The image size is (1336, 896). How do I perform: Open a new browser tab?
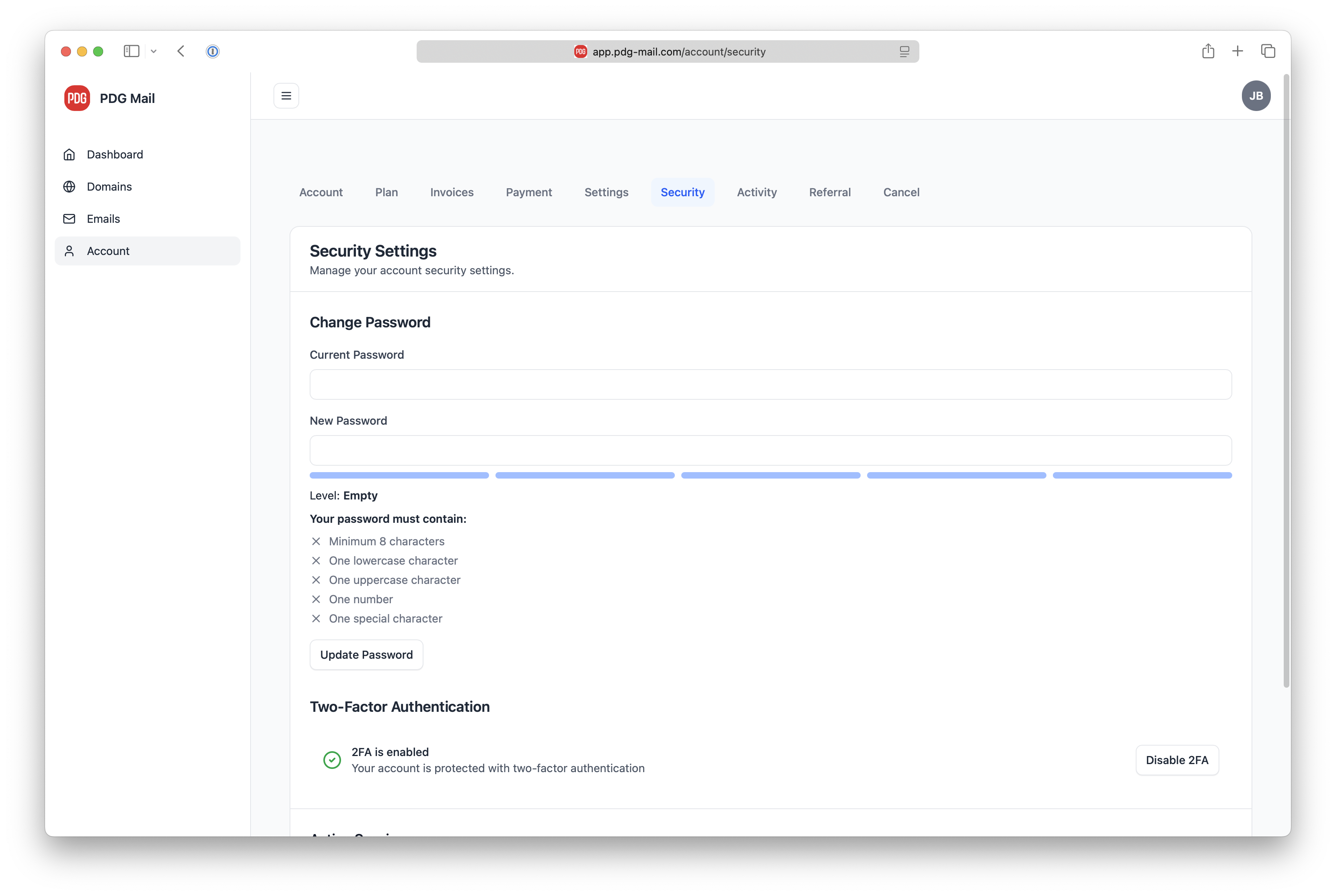pos(1238,51)
